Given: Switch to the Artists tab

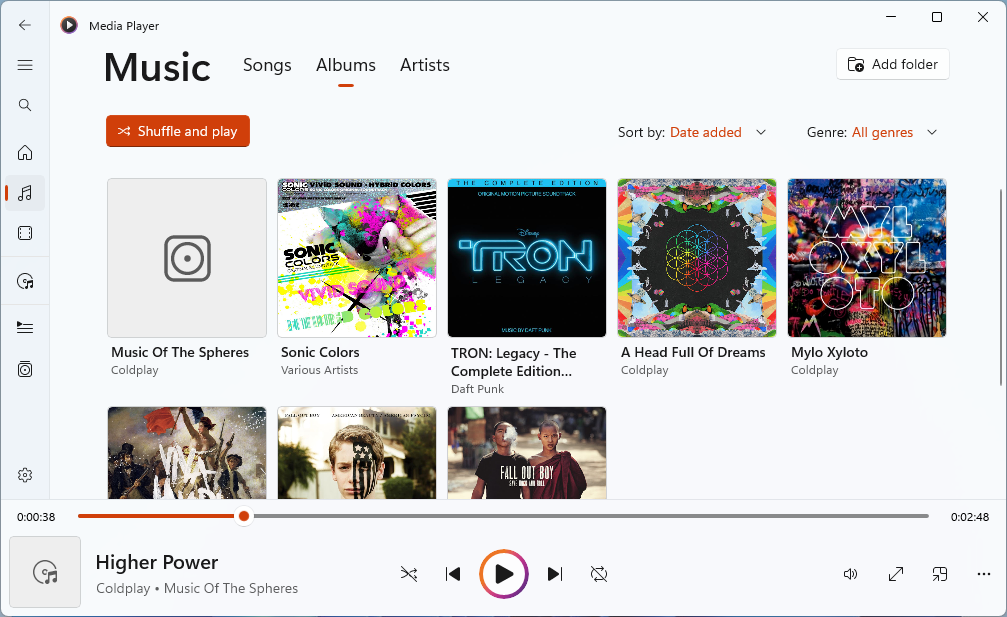Looking at the screenshot, I should [425, 65].
